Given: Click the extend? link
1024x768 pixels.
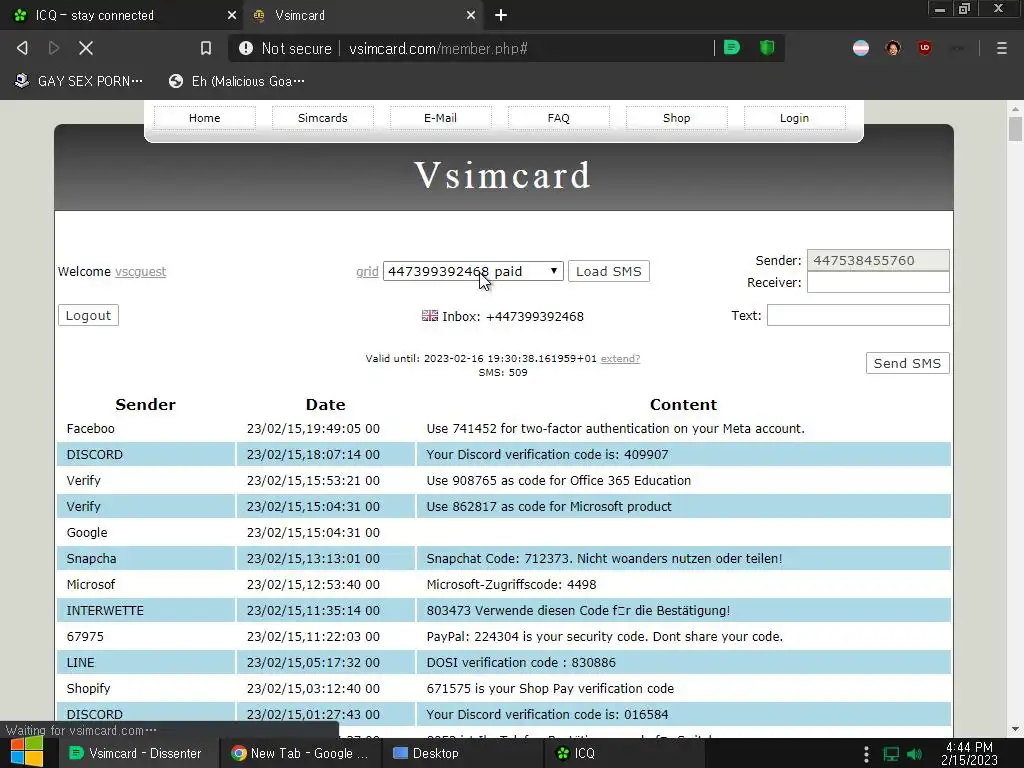Looking at the screenshot, I should point(620,359).
